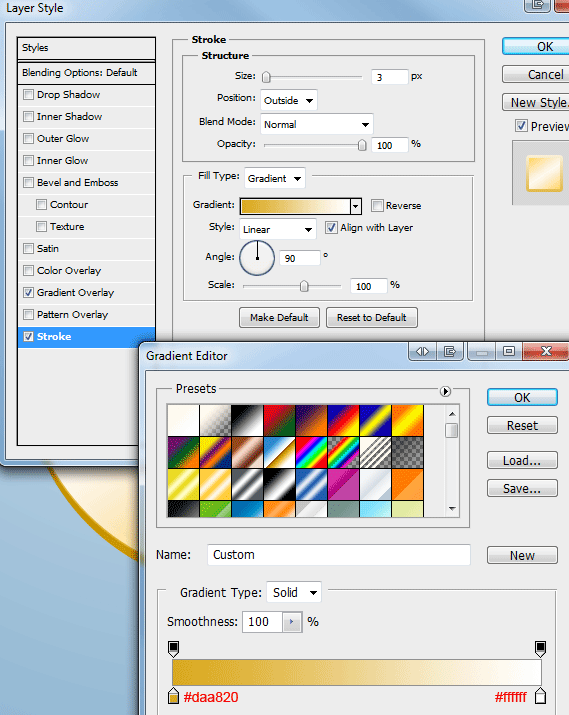This screenshot has height=715, width=569.
Task: Uncheck Align with Layer
Action: (x=331, y=227)
